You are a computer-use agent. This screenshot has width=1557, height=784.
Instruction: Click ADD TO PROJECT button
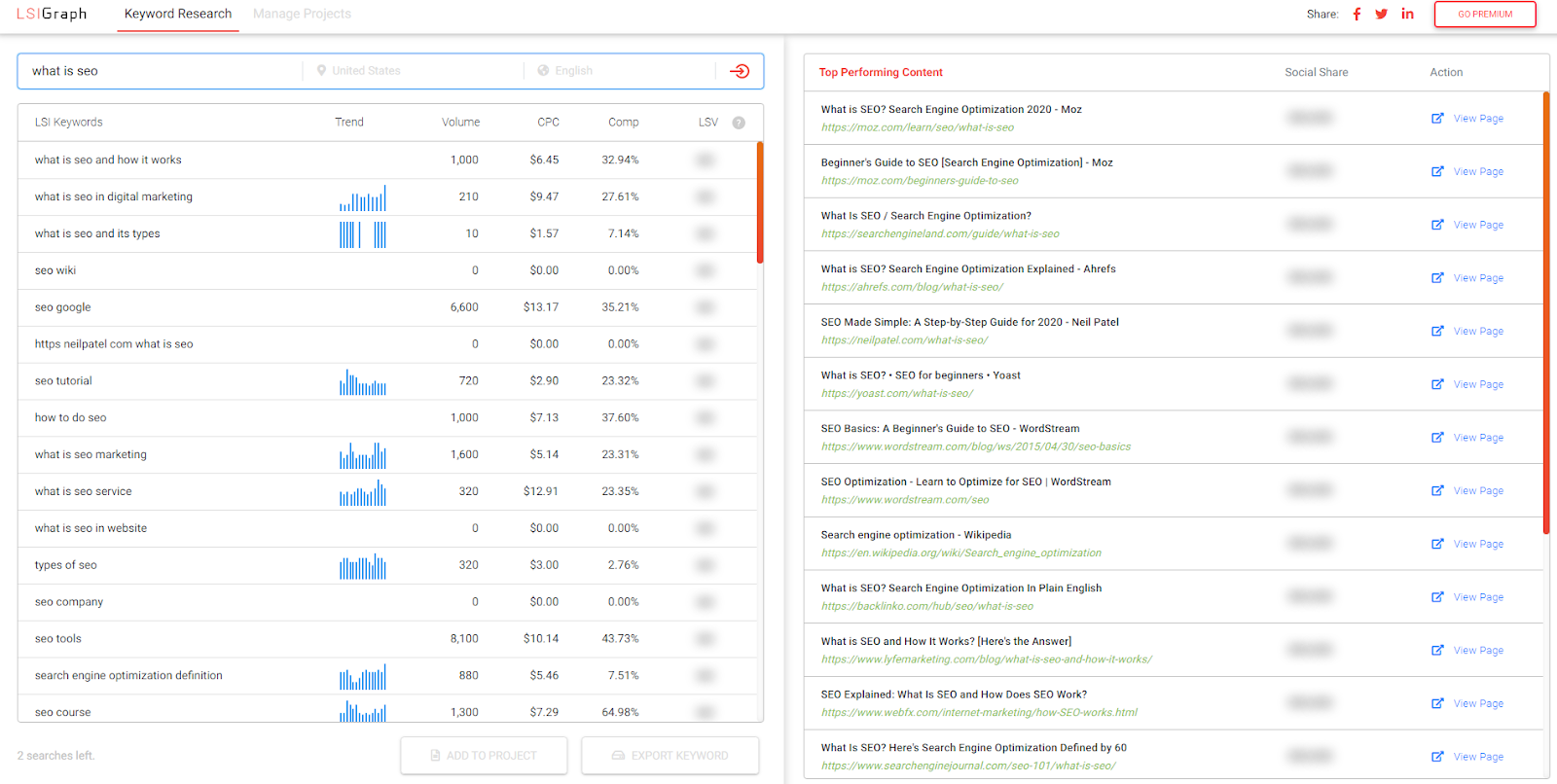pos(484,756)
